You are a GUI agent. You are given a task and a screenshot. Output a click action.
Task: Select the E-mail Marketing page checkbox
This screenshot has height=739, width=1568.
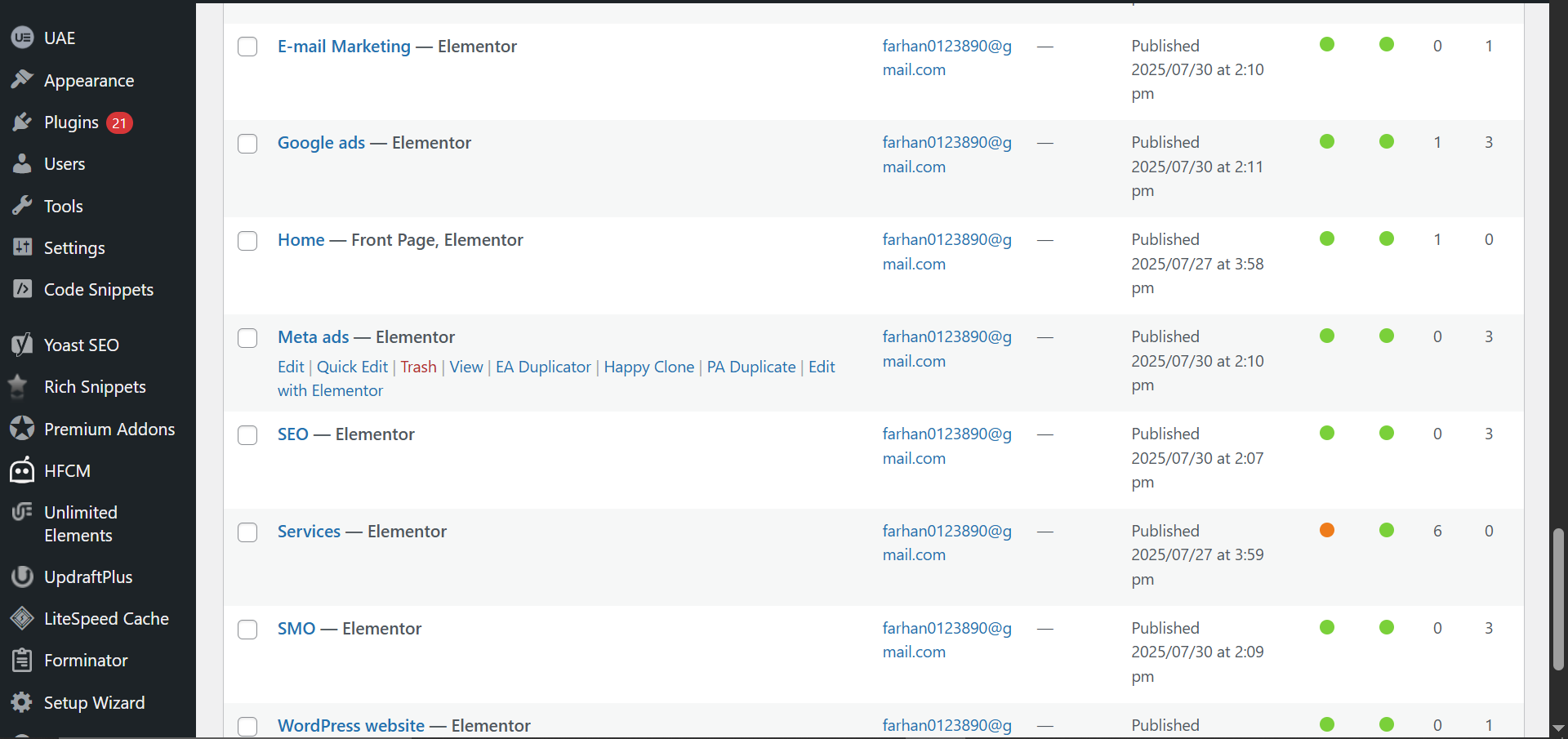(x=247, y=47)
